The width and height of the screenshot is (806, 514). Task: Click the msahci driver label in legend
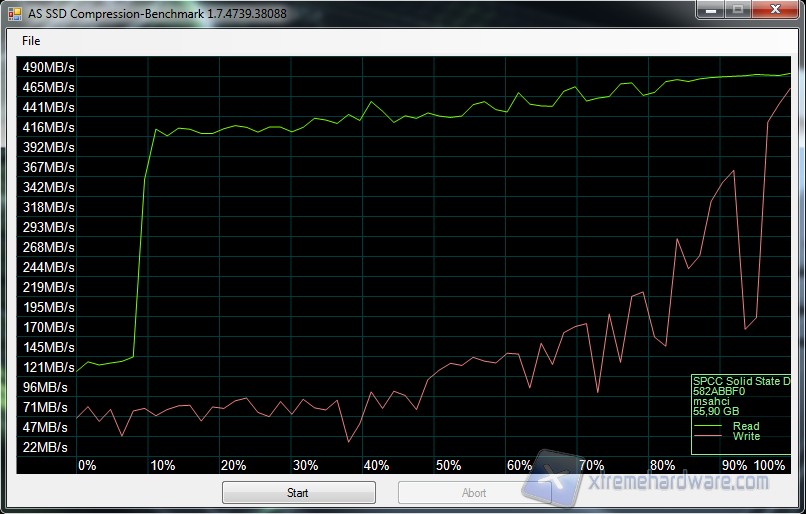[711, 401]
